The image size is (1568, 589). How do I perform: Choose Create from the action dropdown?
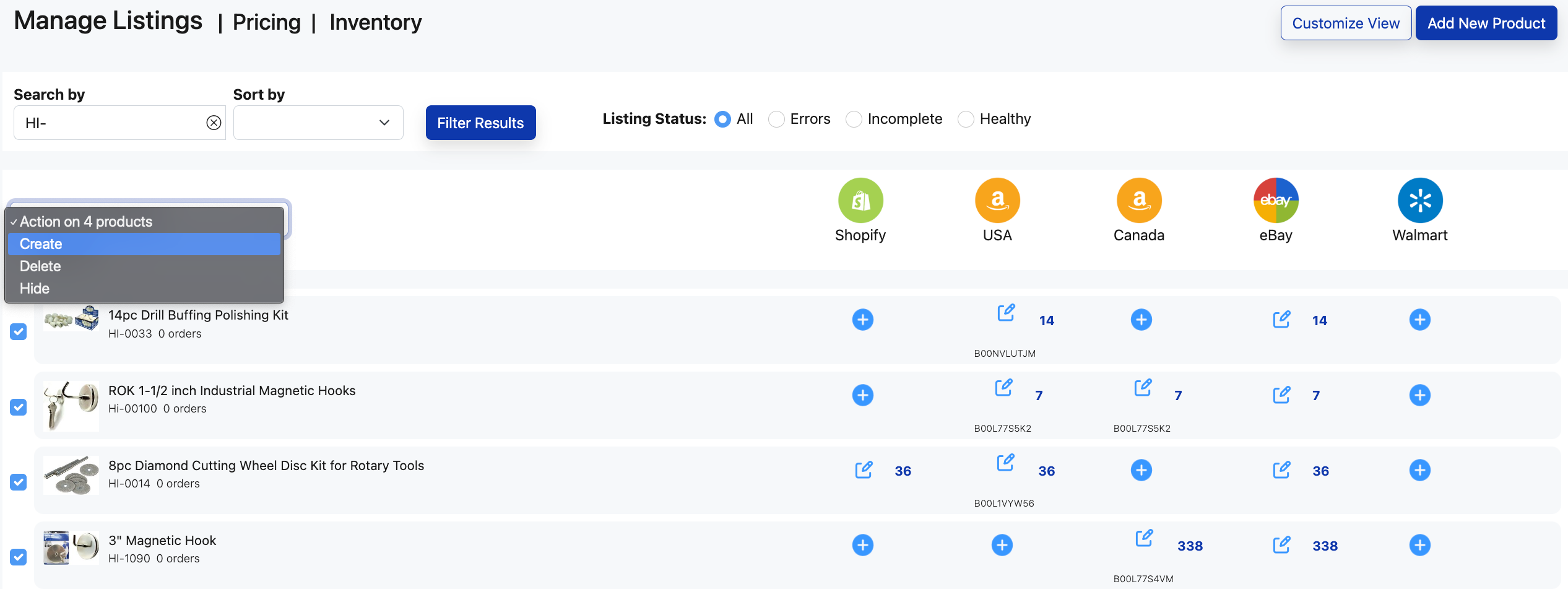tap(144, 244)
